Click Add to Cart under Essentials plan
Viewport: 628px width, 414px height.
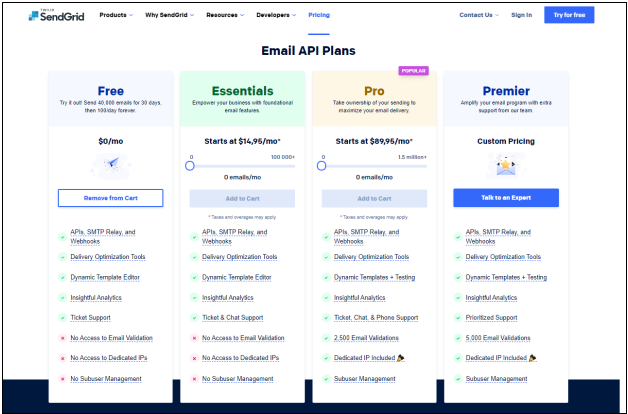(x=242, y=198)
